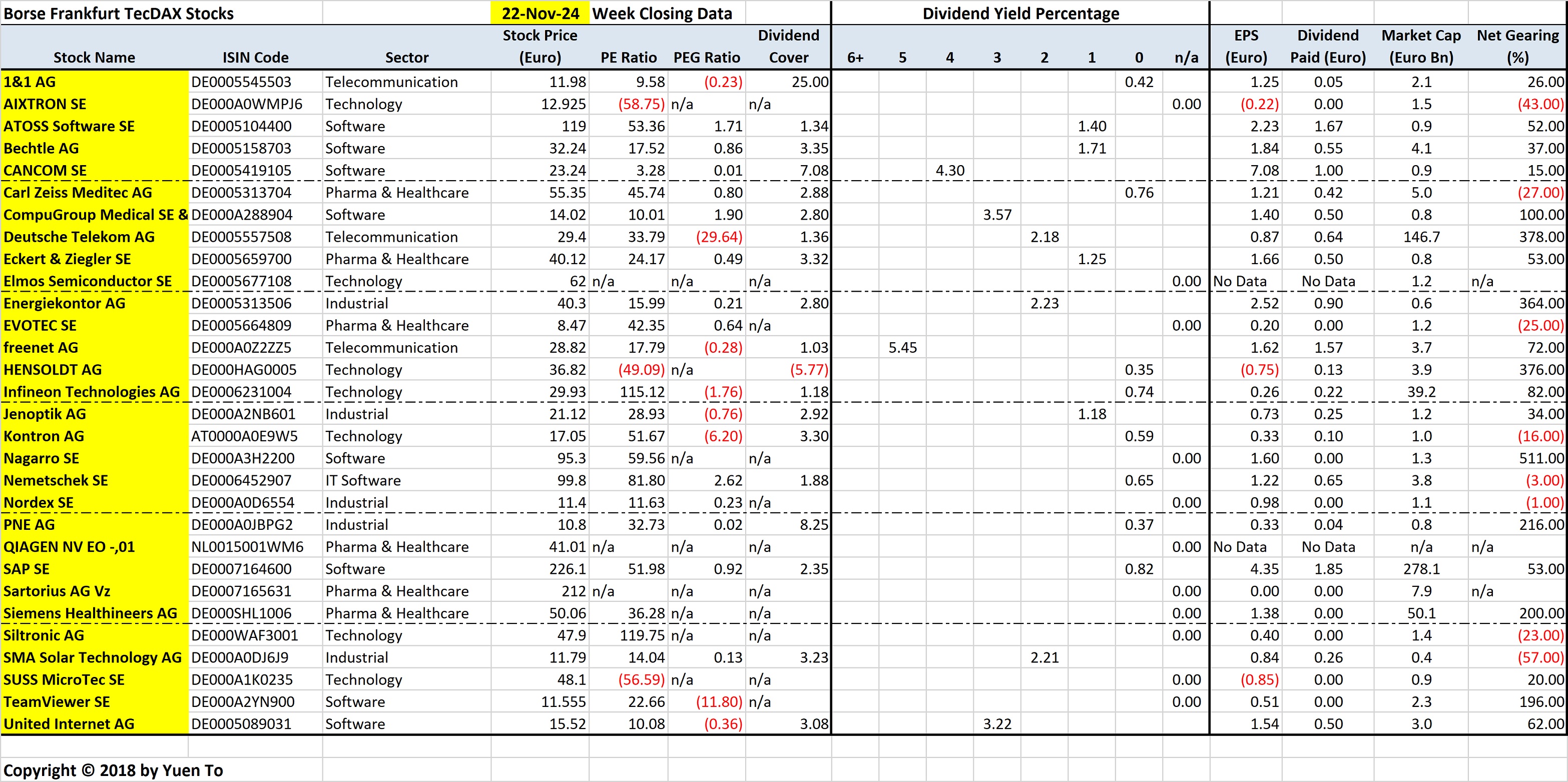Click the ISIN Code column header

coord(256,57)
